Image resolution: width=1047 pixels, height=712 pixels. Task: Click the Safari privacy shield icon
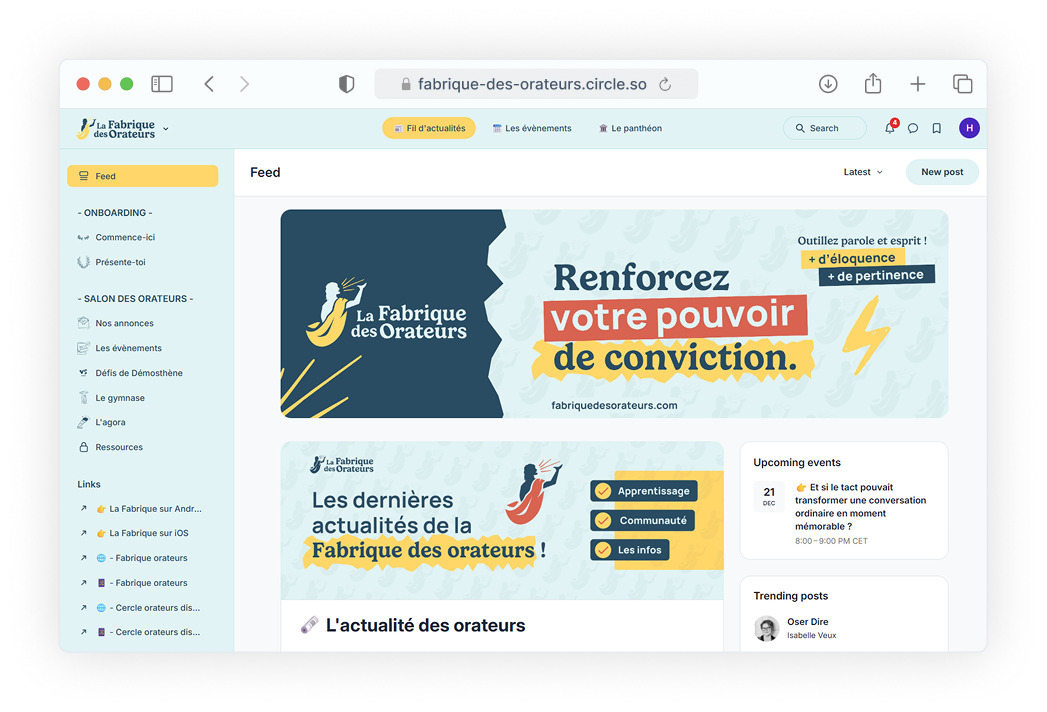tap(347, 84)
